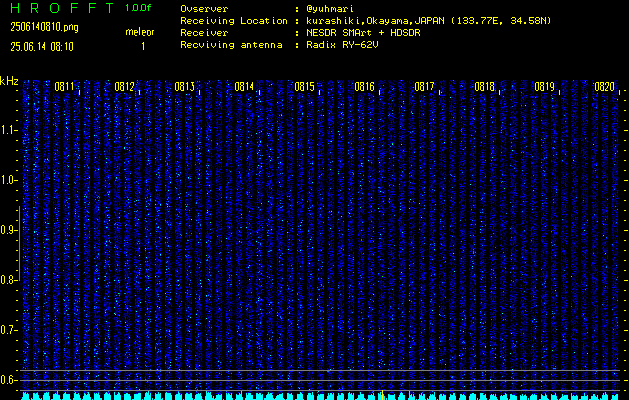Screen dimensions: 629x400
Task: Click the 0814 time marker
Action: (x=244, y=87)
